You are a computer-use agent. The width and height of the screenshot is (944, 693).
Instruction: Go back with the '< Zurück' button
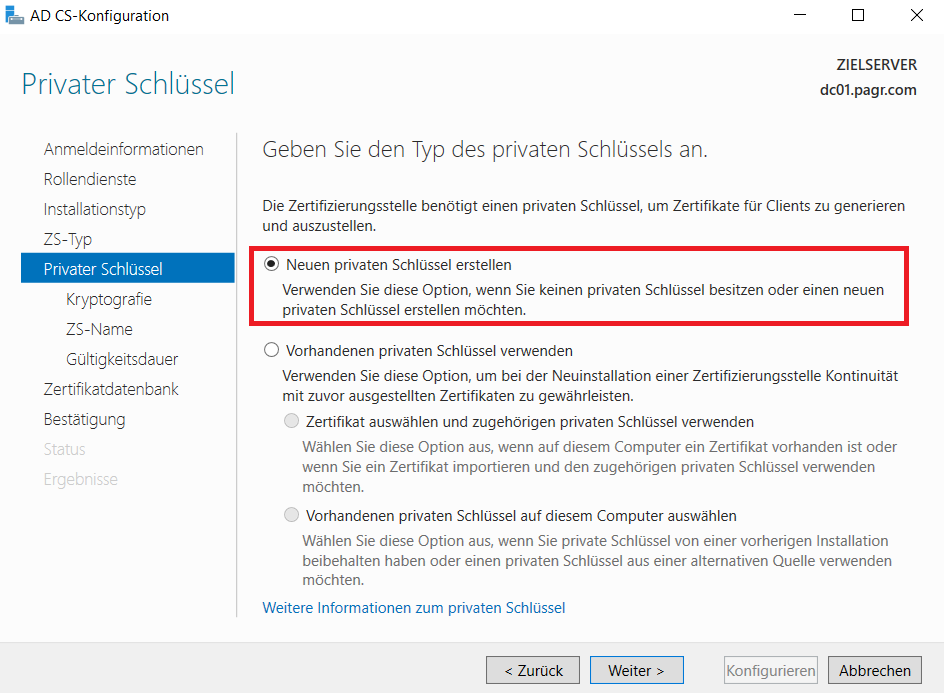pos(533,670)
